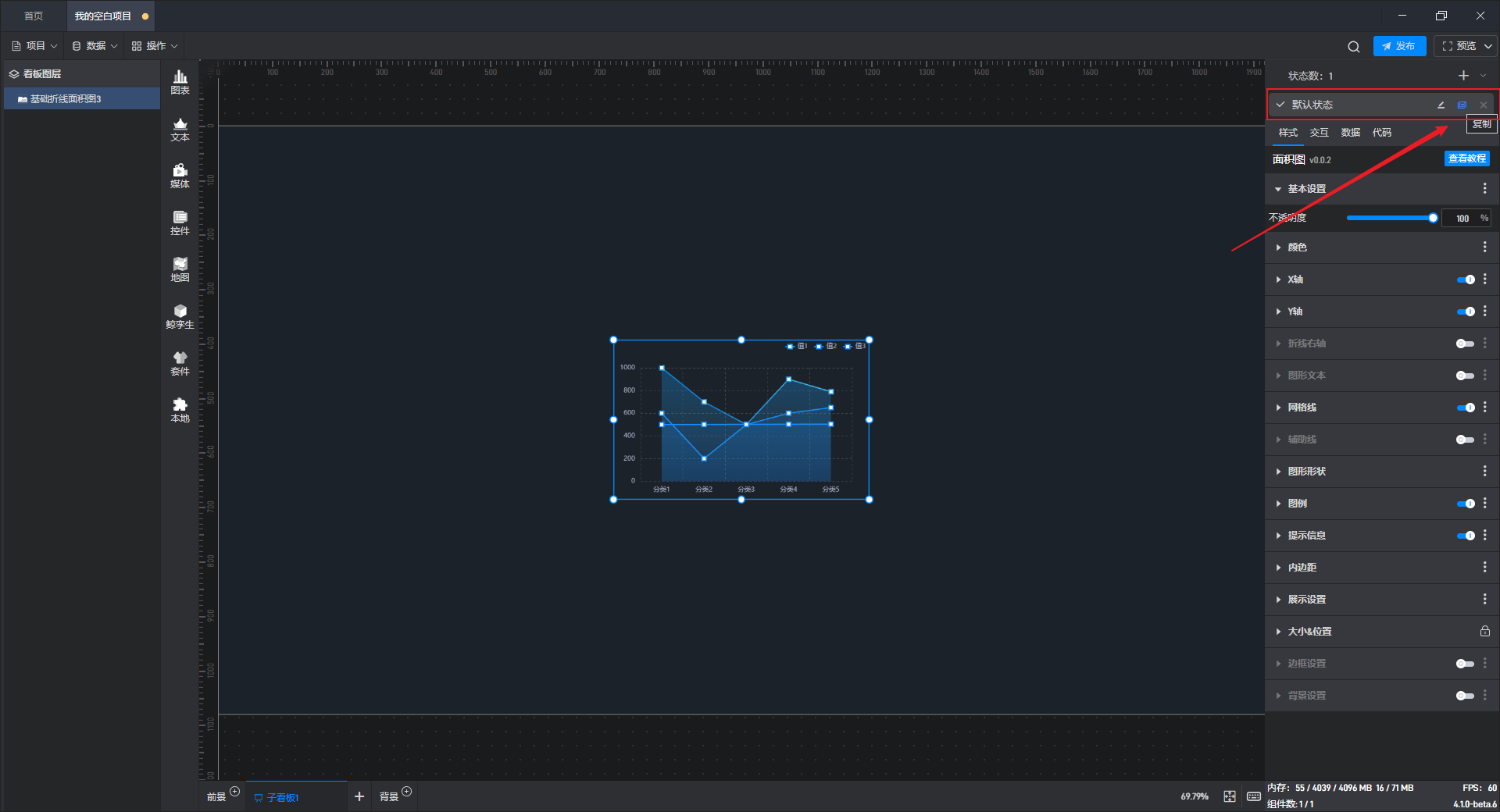Switch to the 数据 properties tab
The image size is (1500, 812).
click(1350, 133)
